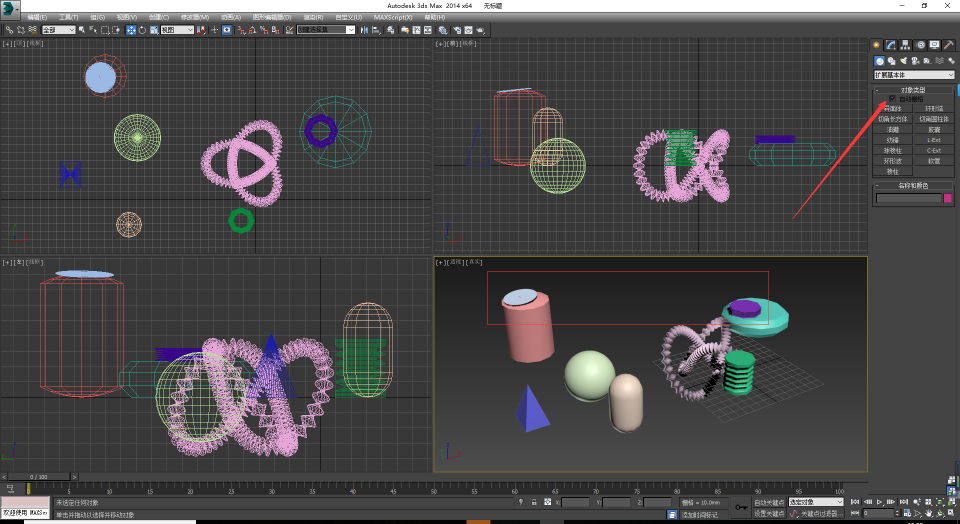Select the Shapes category icon

click(x=891, y=60)
